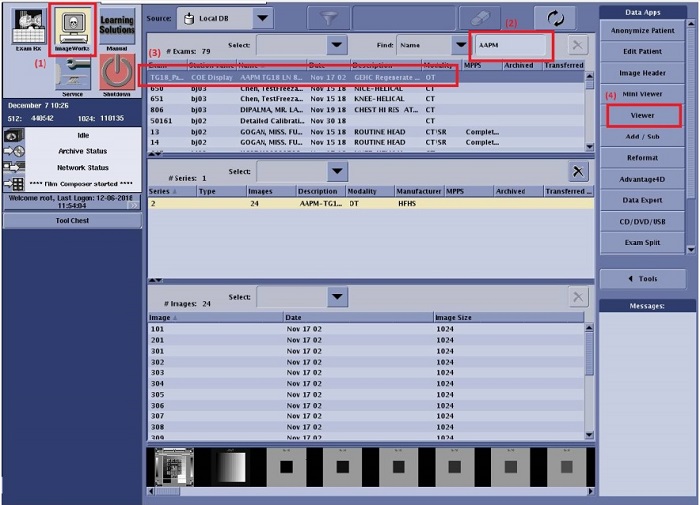
Task: Click the AAPM find text field
Action: pyautogui.click(x=510, y=45)
